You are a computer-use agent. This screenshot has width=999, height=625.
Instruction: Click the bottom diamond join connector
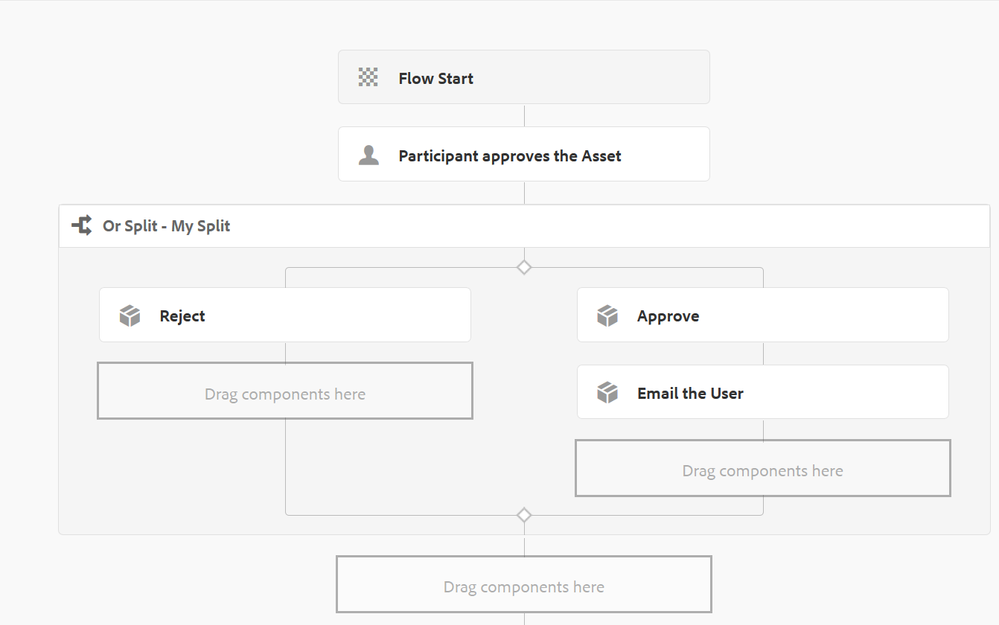(x=524, y=515)
